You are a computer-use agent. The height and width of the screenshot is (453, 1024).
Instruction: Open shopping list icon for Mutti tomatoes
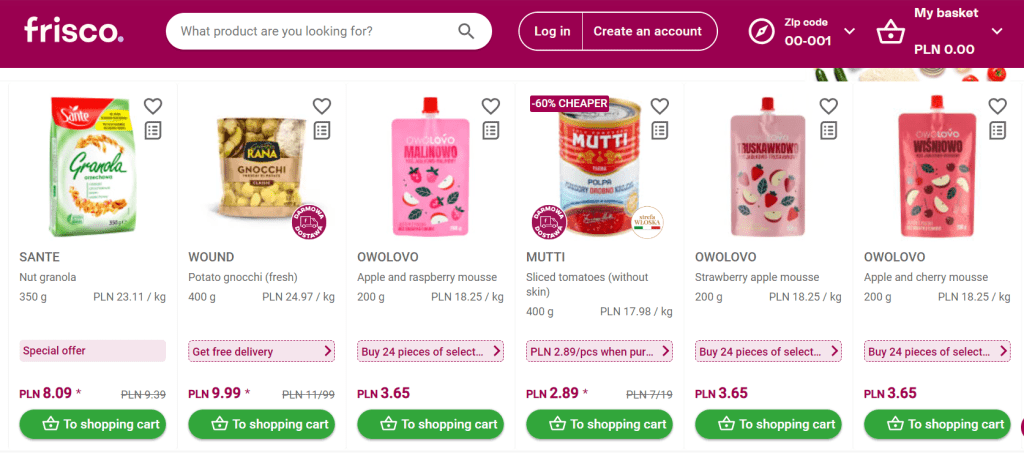660,130
